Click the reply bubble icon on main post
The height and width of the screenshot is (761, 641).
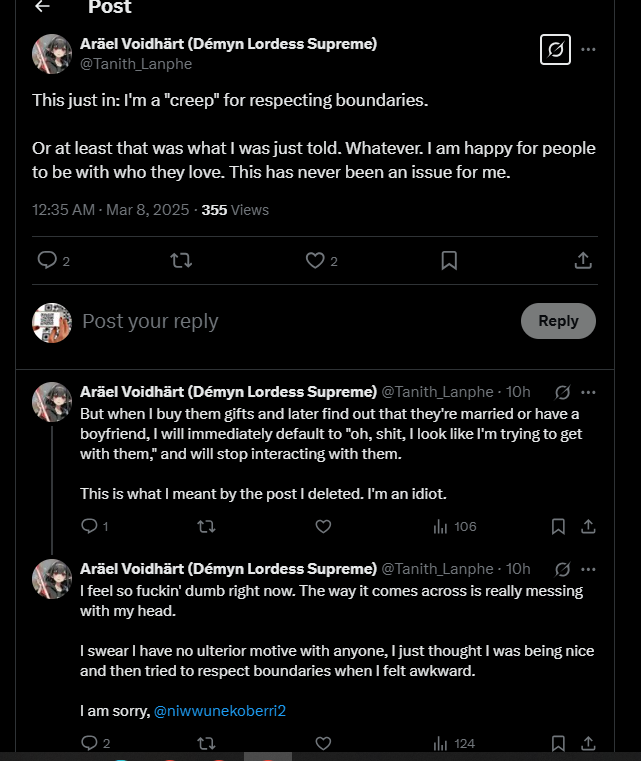pyautogui.click(x=47, y=260)
